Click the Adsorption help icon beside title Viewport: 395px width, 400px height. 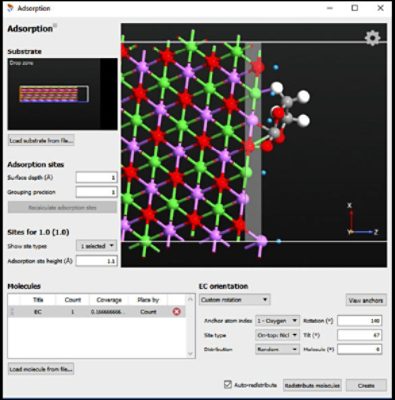coord(55,26)
